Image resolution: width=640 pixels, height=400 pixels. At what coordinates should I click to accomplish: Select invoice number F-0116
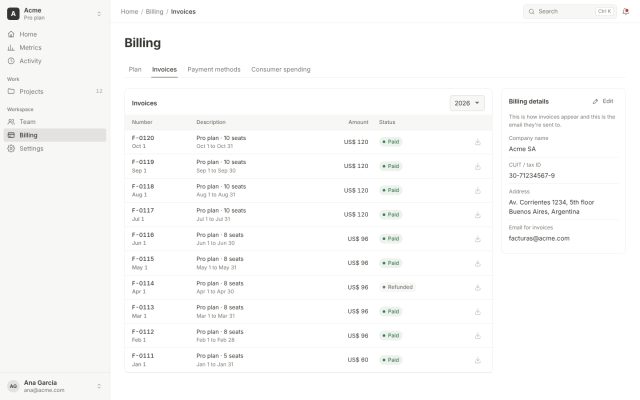point(143,235)
